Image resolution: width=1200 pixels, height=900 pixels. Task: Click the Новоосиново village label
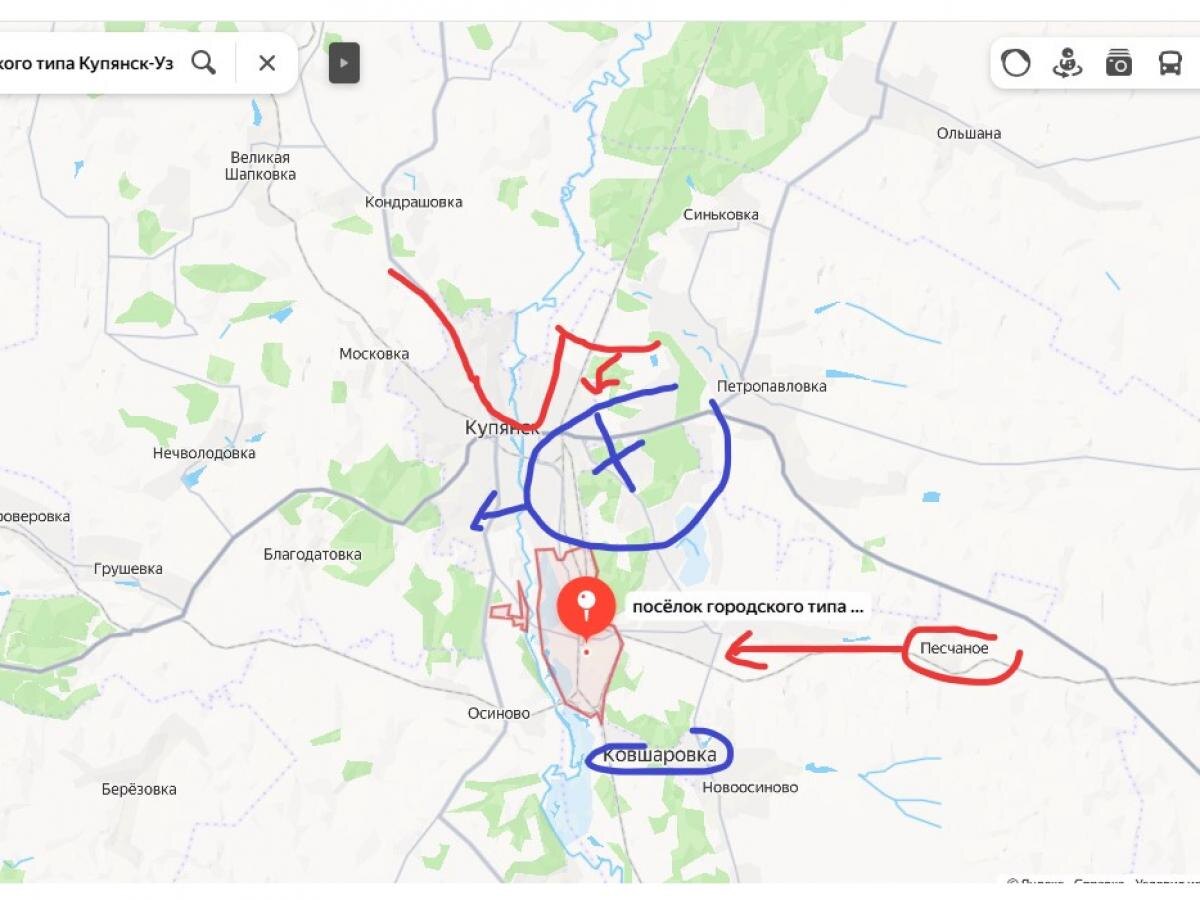(x=750, y=787)
